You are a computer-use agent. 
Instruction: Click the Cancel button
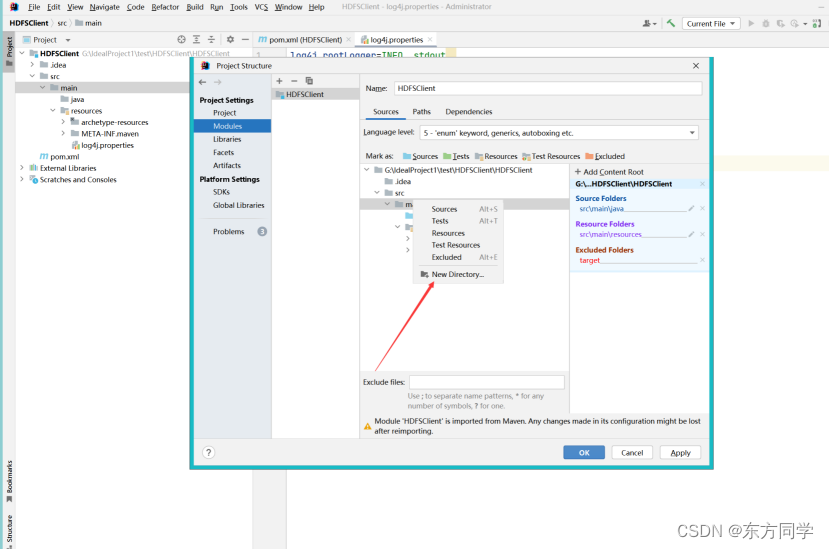click(x=632, y=453)
